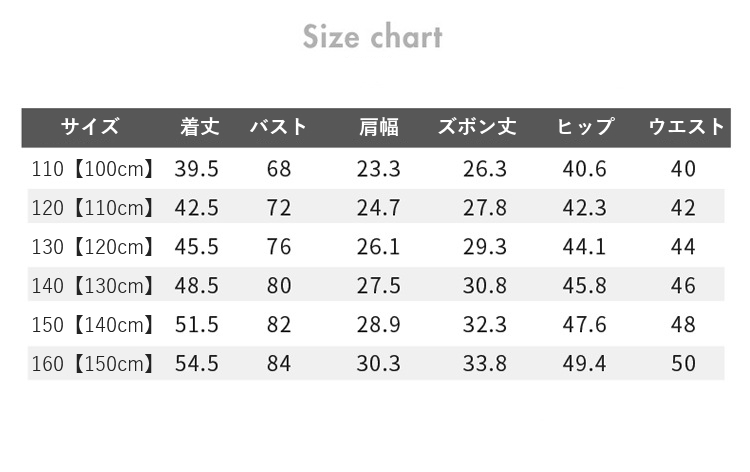Click the Size chart title
Image resolution: width=750 pixels, height=472 pixels.
click(373, 36)
